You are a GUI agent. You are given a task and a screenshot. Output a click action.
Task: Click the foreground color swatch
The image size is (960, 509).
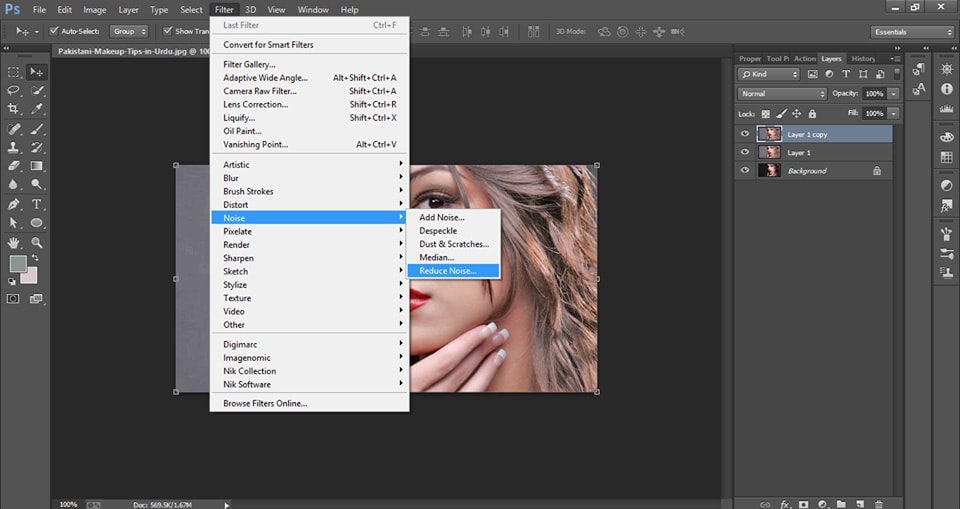click(17, 264)
